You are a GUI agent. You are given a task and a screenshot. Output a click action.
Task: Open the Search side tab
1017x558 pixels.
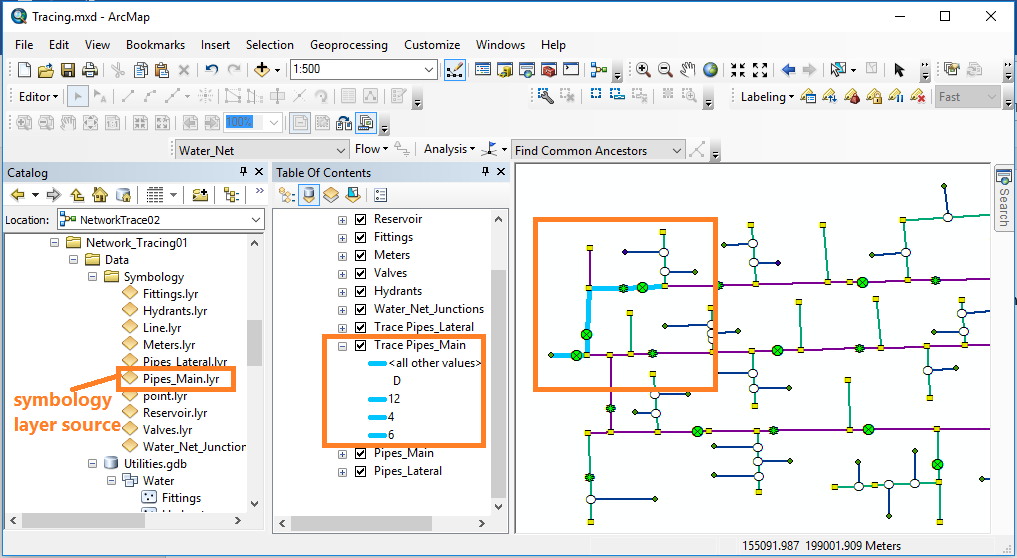[1004, 199]
